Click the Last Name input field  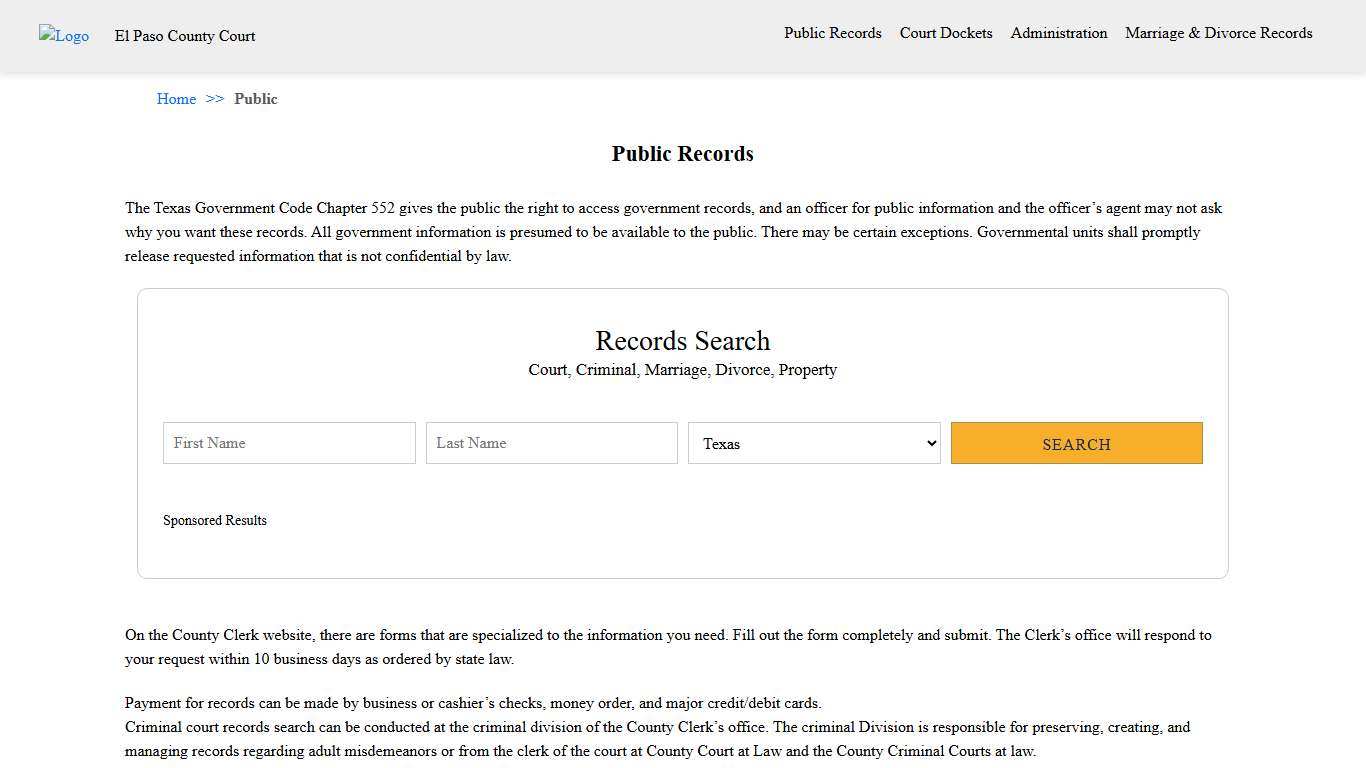coord(551,443)
